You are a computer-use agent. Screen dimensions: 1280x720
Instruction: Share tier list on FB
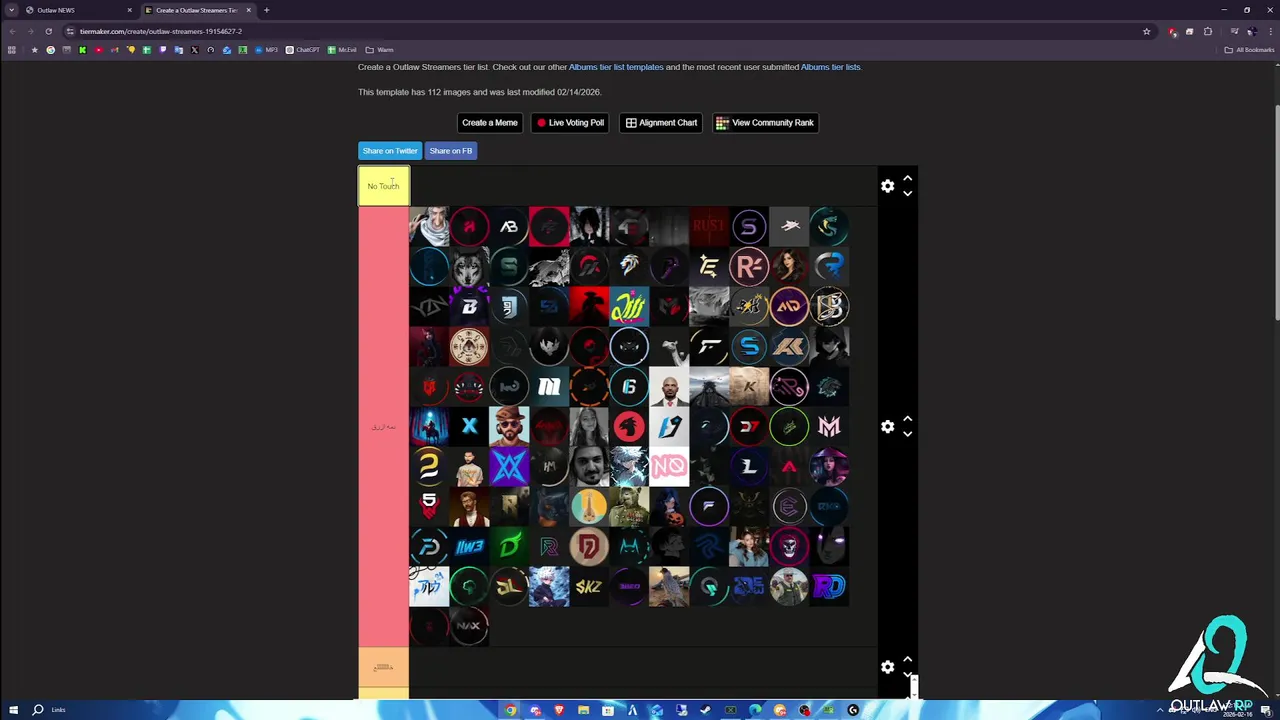pyautogui.click(x=451, y=151)
